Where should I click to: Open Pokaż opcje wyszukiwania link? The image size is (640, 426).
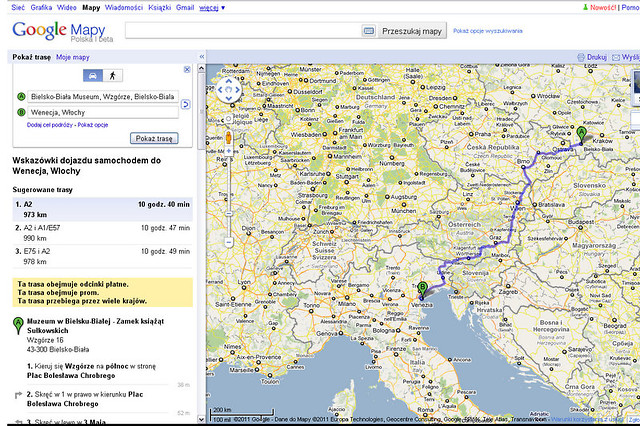pyautogui.click(x=488, y=31)
